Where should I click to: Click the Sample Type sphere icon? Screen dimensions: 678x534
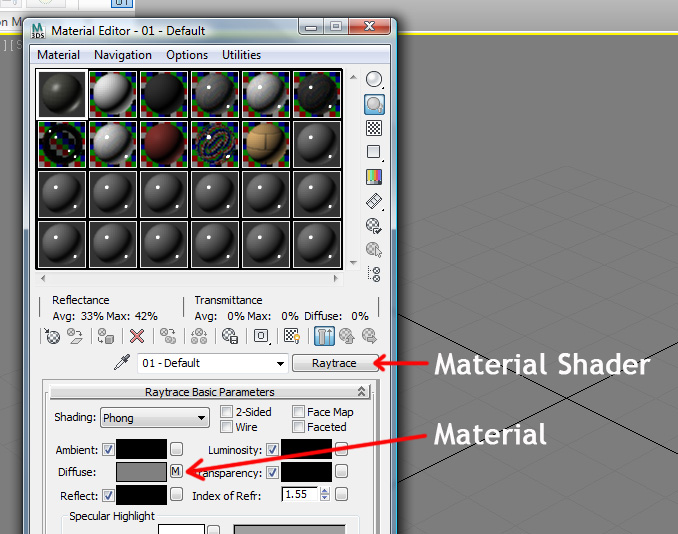[374, 80]
